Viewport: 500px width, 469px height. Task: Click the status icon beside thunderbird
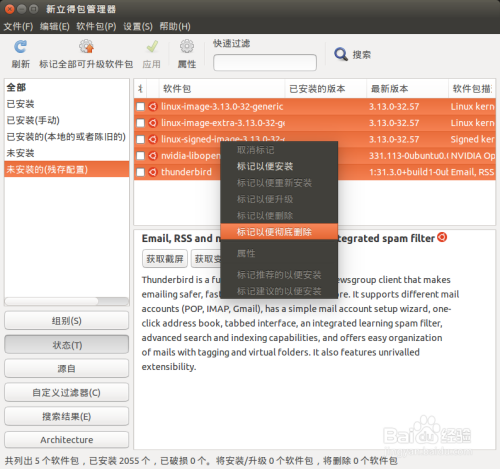153,172
